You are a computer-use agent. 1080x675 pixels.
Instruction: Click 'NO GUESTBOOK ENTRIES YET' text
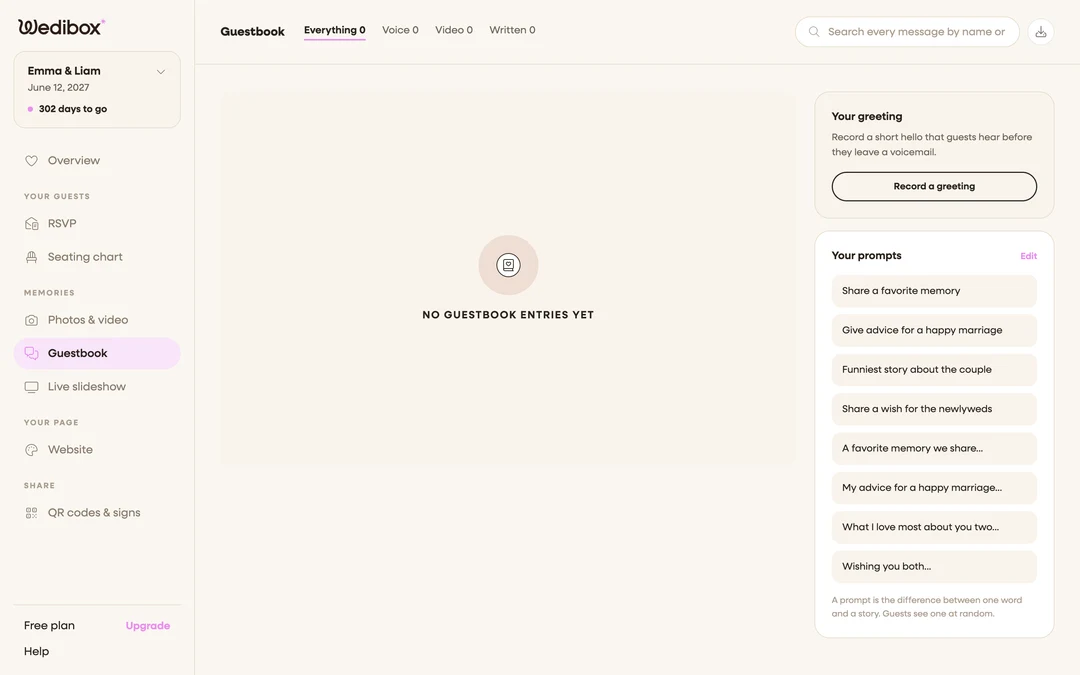point(508,315)
